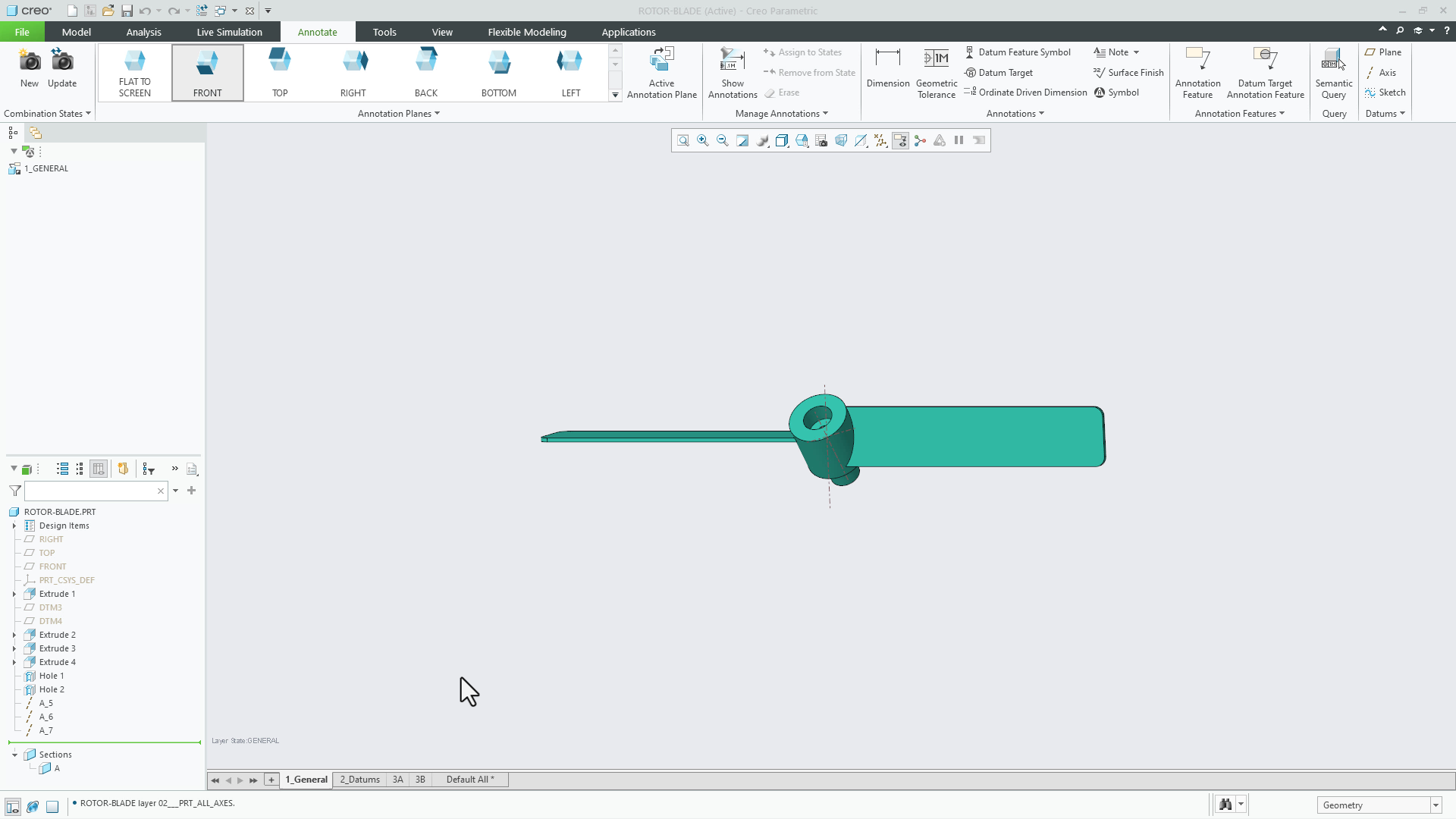Viewport: 1456px width, 819px height.
Task: Collapse the Sections node in model tree
Action: (14, 755)
